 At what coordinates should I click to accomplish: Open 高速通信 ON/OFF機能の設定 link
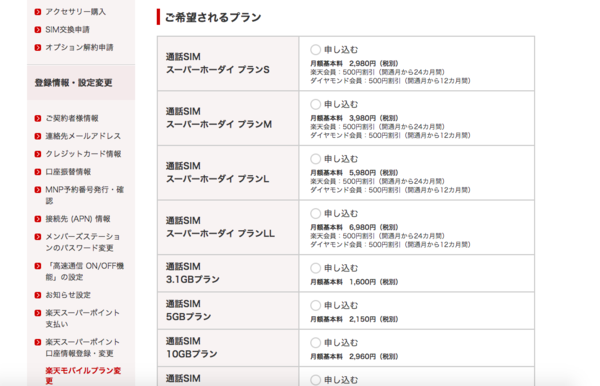[85, 271]
